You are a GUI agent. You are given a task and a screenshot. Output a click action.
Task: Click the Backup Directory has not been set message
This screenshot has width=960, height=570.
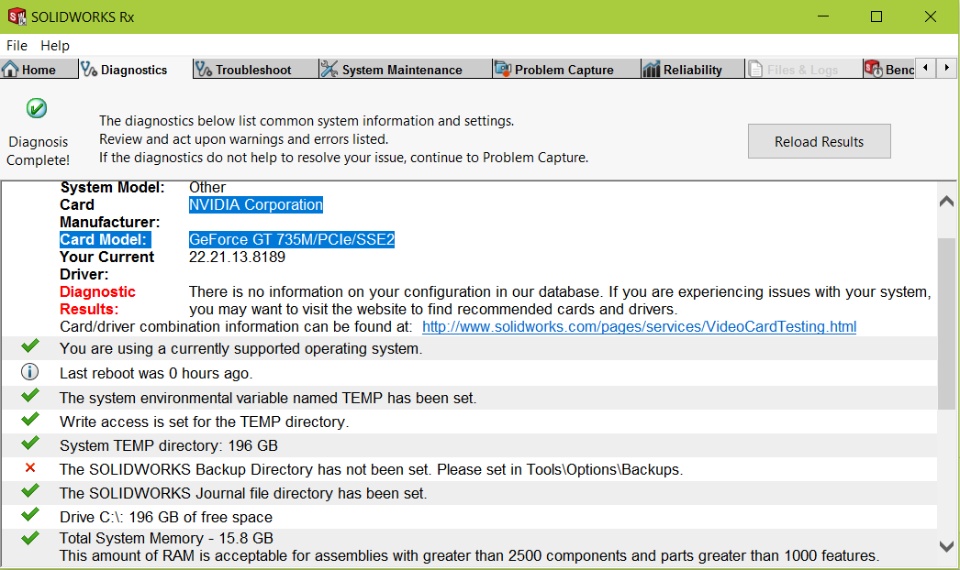(x=371, y=470)
